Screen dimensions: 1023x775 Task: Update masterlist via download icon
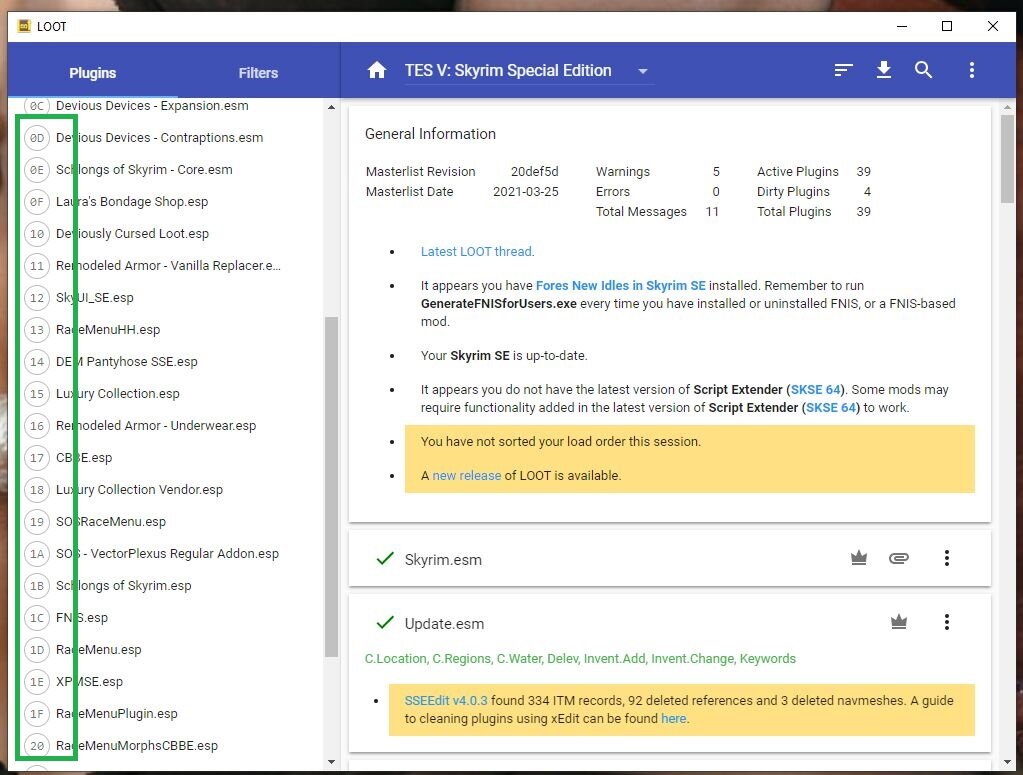[x=883, y=70]
